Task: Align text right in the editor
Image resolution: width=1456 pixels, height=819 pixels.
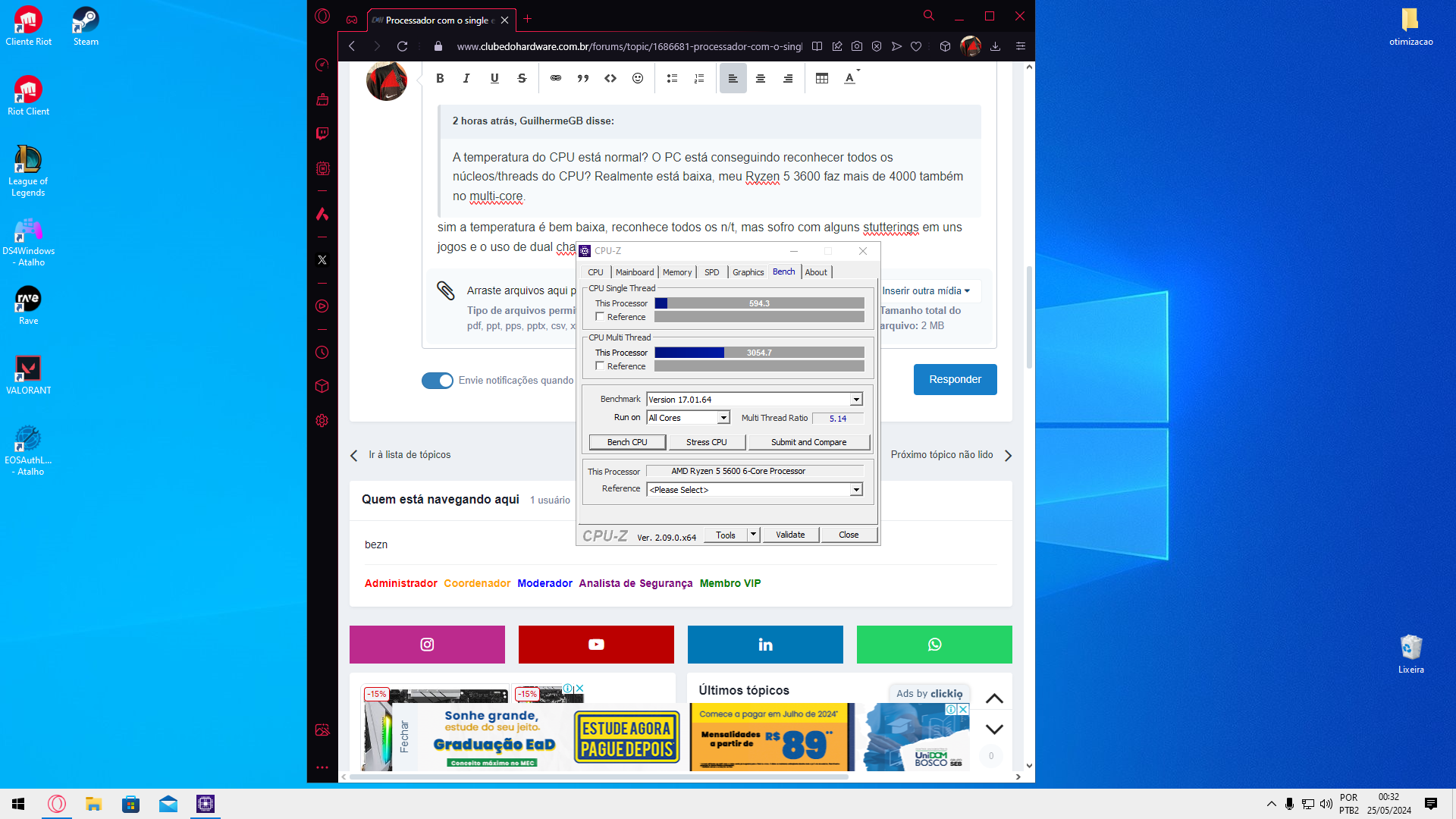Action: (x=788, y=78)
